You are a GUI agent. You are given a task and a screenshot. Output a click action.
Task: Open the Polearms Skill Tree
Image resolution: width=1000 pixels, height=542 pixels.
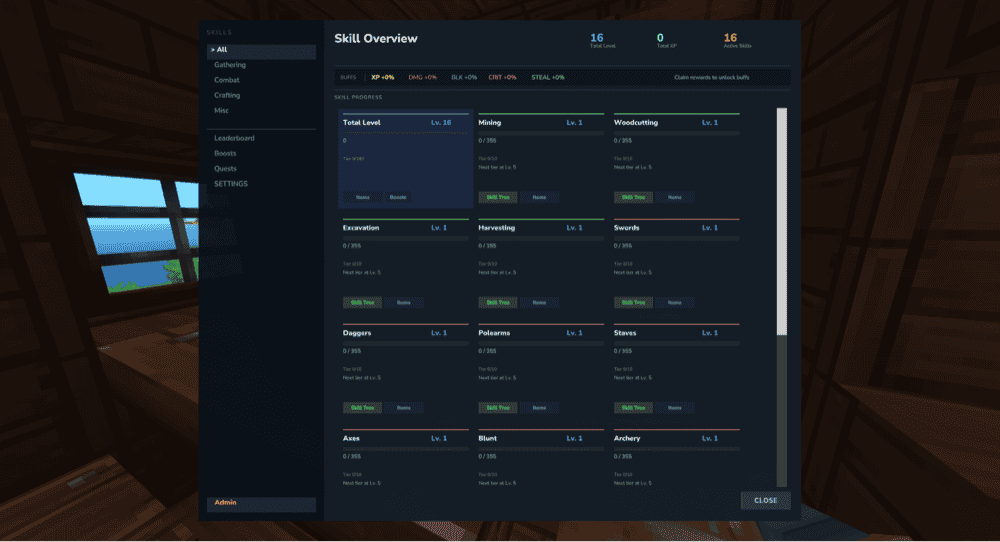point(497,408)
